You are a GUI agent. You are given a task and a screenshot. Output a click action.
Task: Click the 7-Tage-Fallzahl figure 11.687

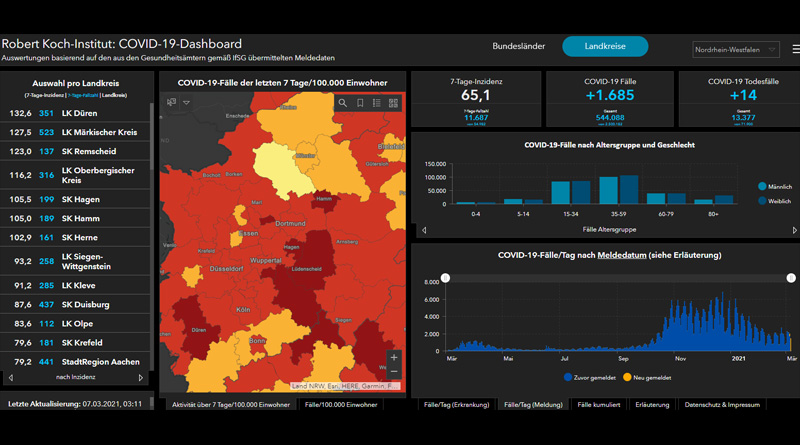[476, 117]
